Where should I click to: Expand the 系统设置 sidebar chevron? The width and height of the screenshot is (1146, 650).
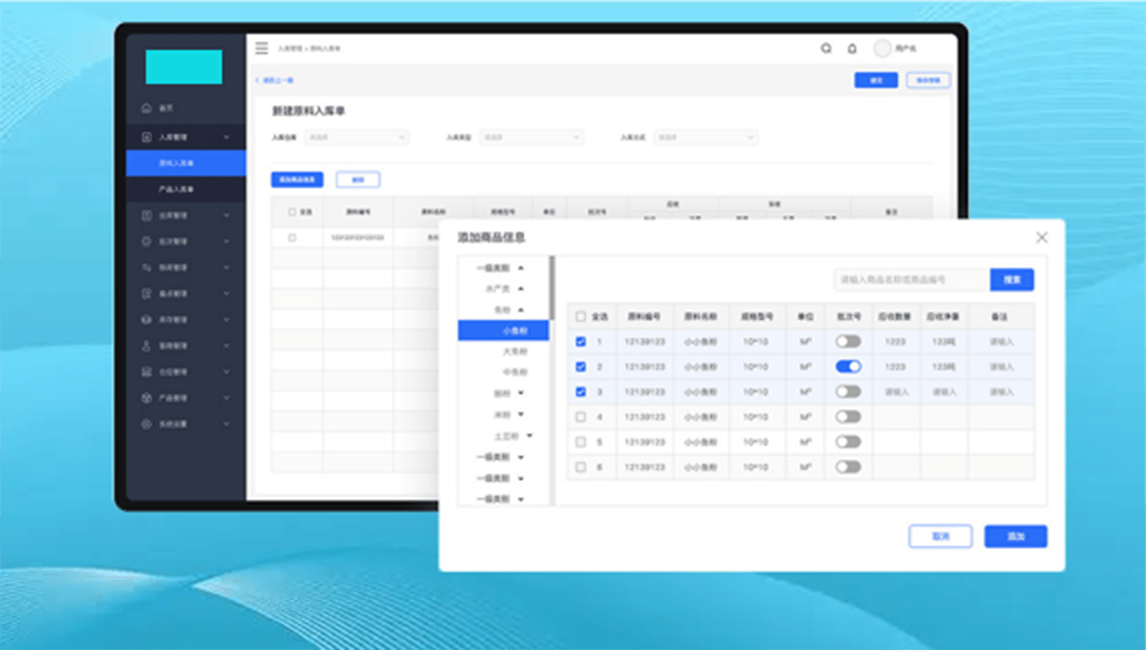tap(227, 424)
